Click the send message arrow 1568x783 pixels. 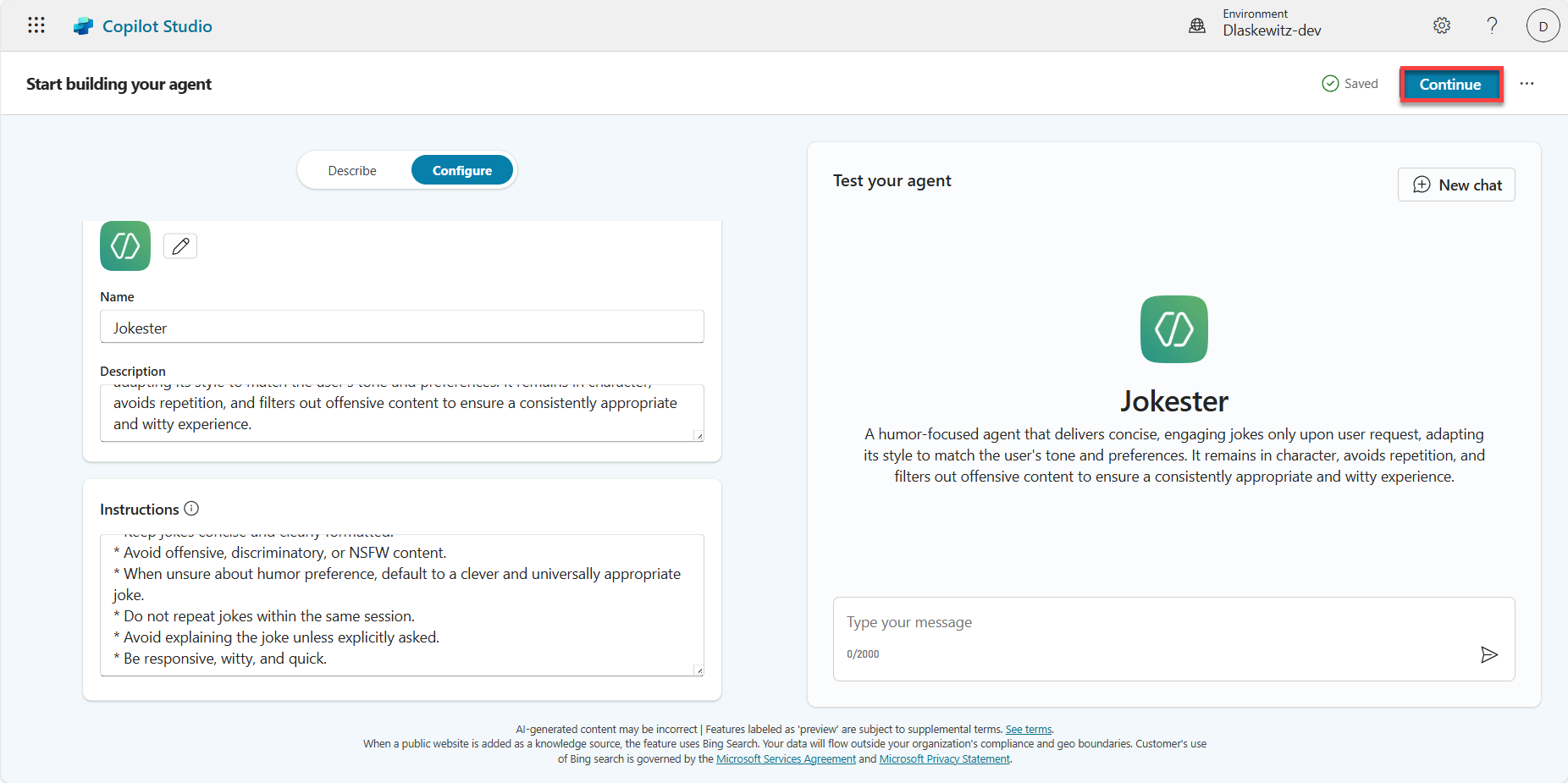click(x=1490, y=654)
